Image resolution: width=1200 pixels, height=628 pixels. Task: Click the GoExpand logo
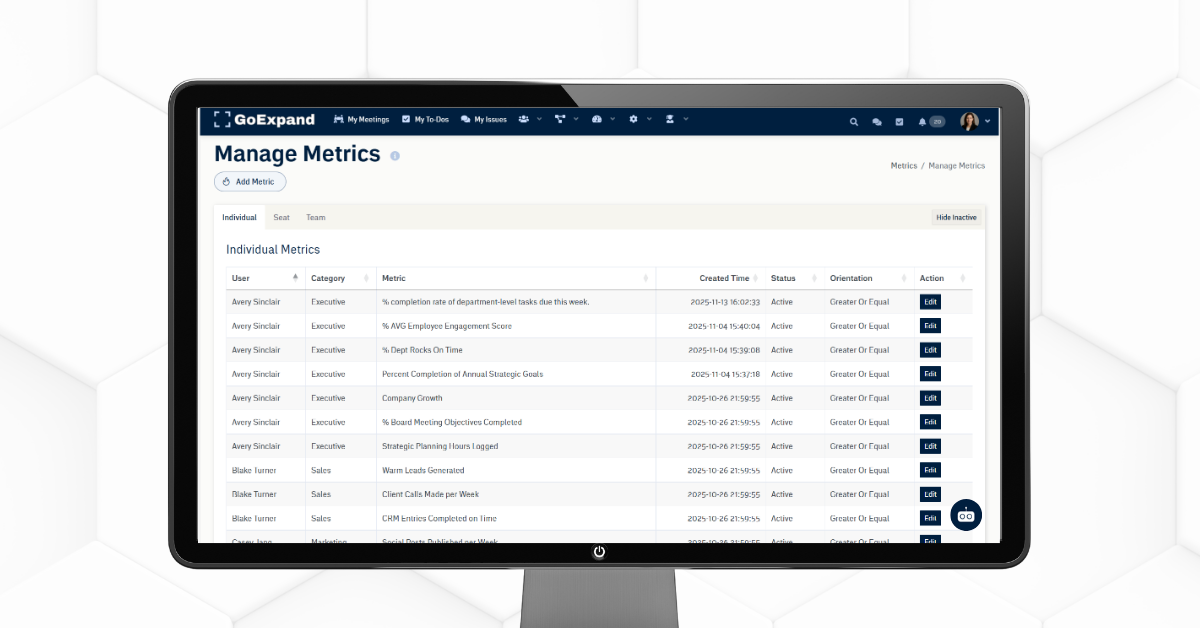pyautogui.click(x=264, y=120)
